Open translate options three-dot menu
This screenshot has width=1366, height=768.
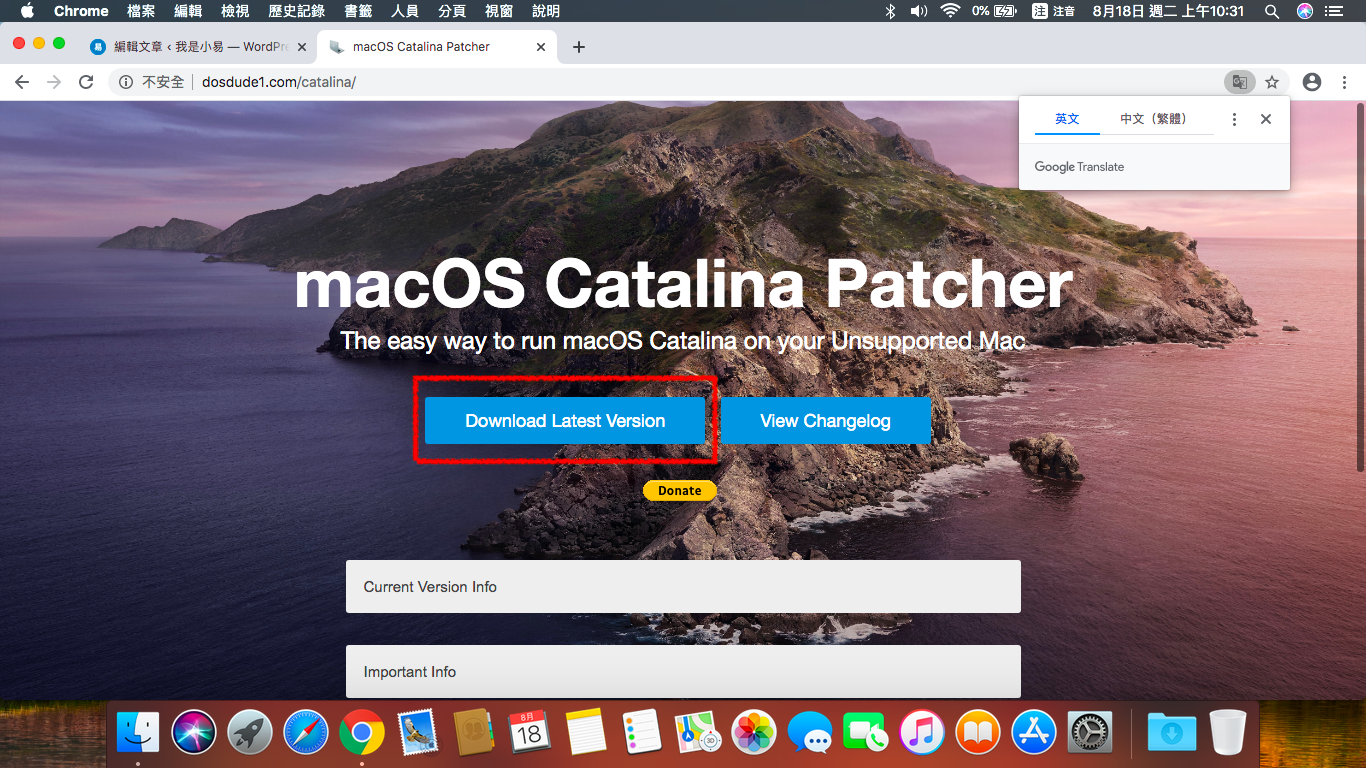click(1234, 119)
